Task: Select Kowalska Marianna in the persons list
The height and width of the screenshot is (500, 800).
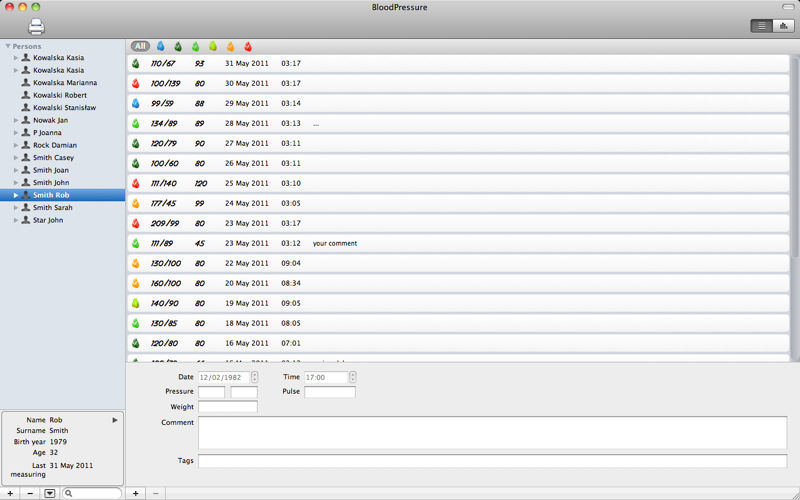Action: click(64, 83)
